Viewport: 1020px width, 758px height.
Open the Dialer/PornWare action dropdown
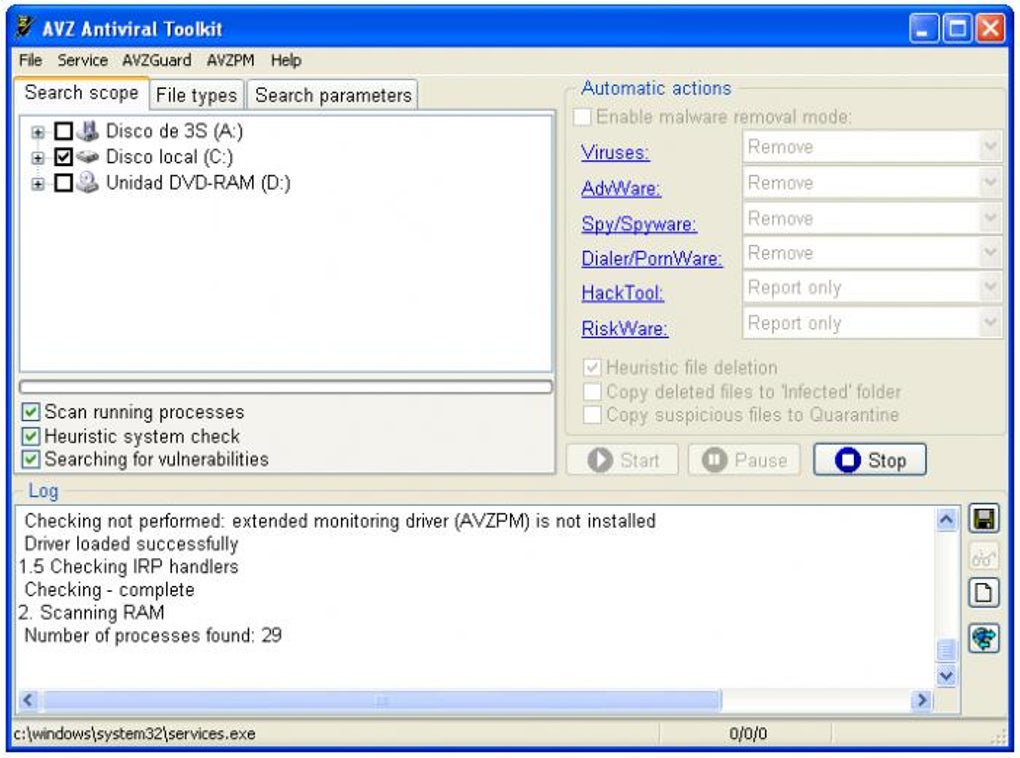(x=989, y=252)
